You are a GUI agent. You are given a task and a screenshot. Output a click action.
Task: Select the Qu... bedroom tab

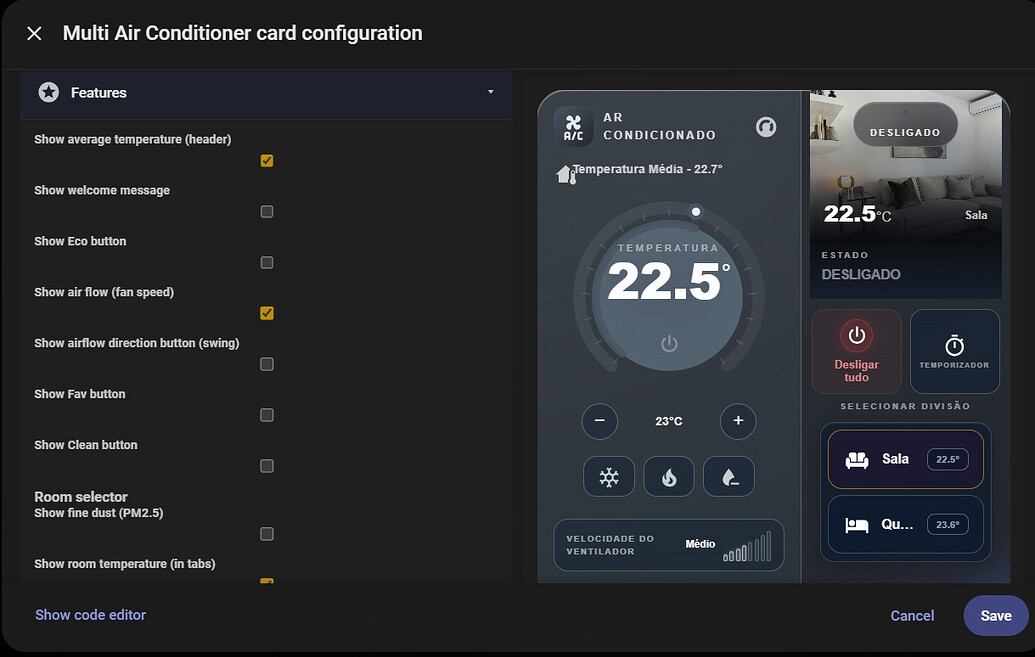pos(906,524)
